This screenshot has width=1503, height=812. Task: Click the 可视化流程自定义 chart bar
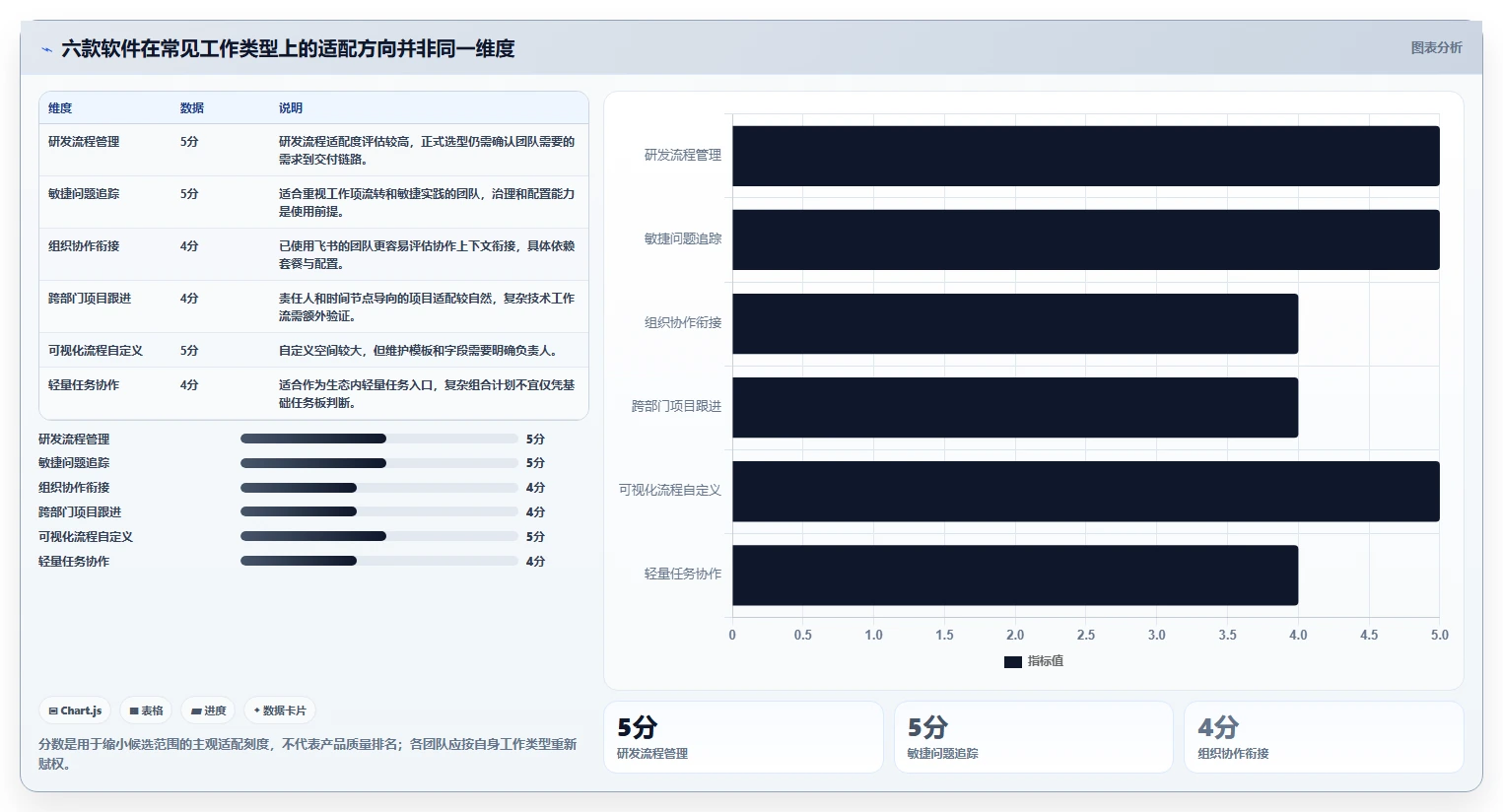click(x=1085, y=491)
